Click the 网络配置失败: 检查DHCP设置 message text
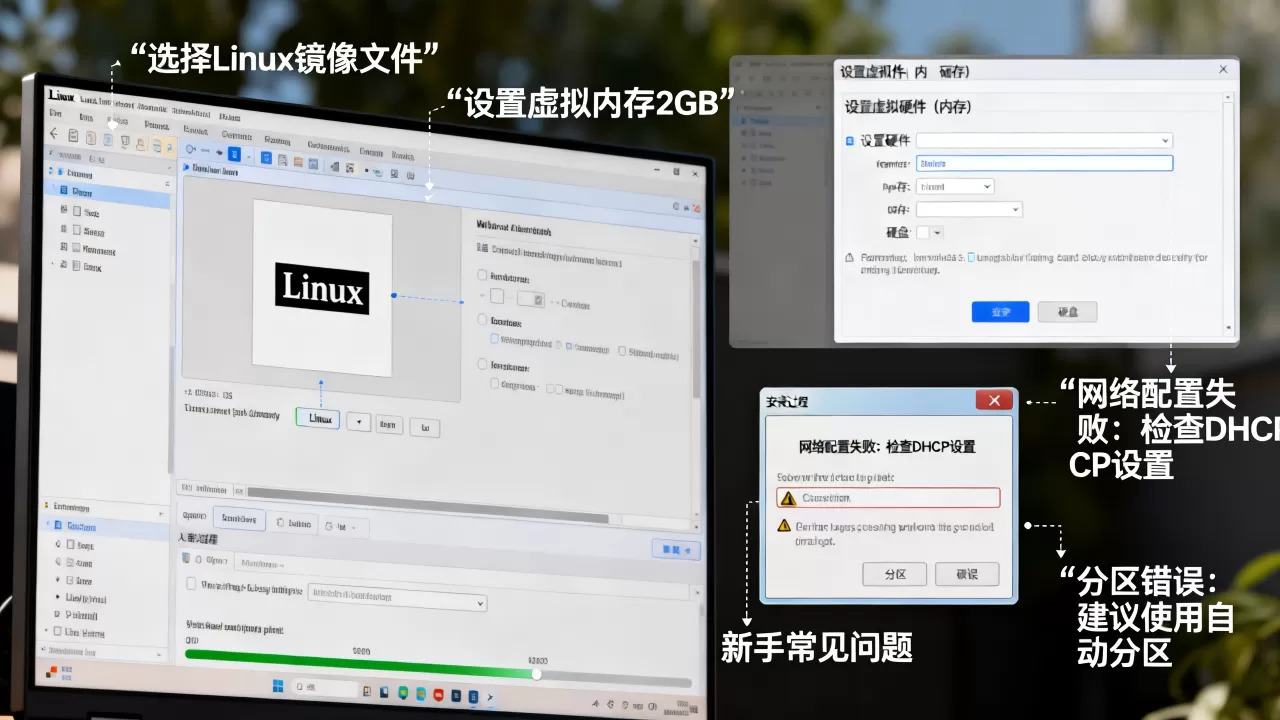The image size is (1280, 720). coord(887,446)
